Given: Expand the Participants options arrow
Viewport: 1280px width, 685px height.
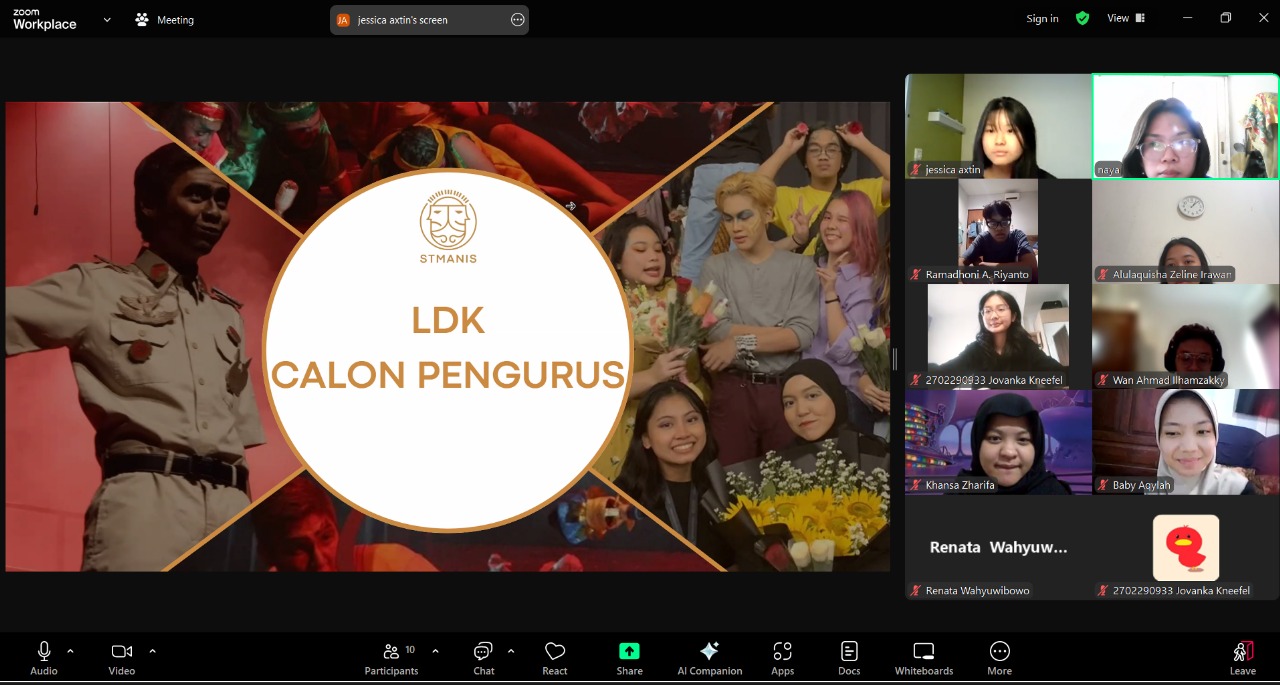Looking at the screenshot, I should click(435, 651).
